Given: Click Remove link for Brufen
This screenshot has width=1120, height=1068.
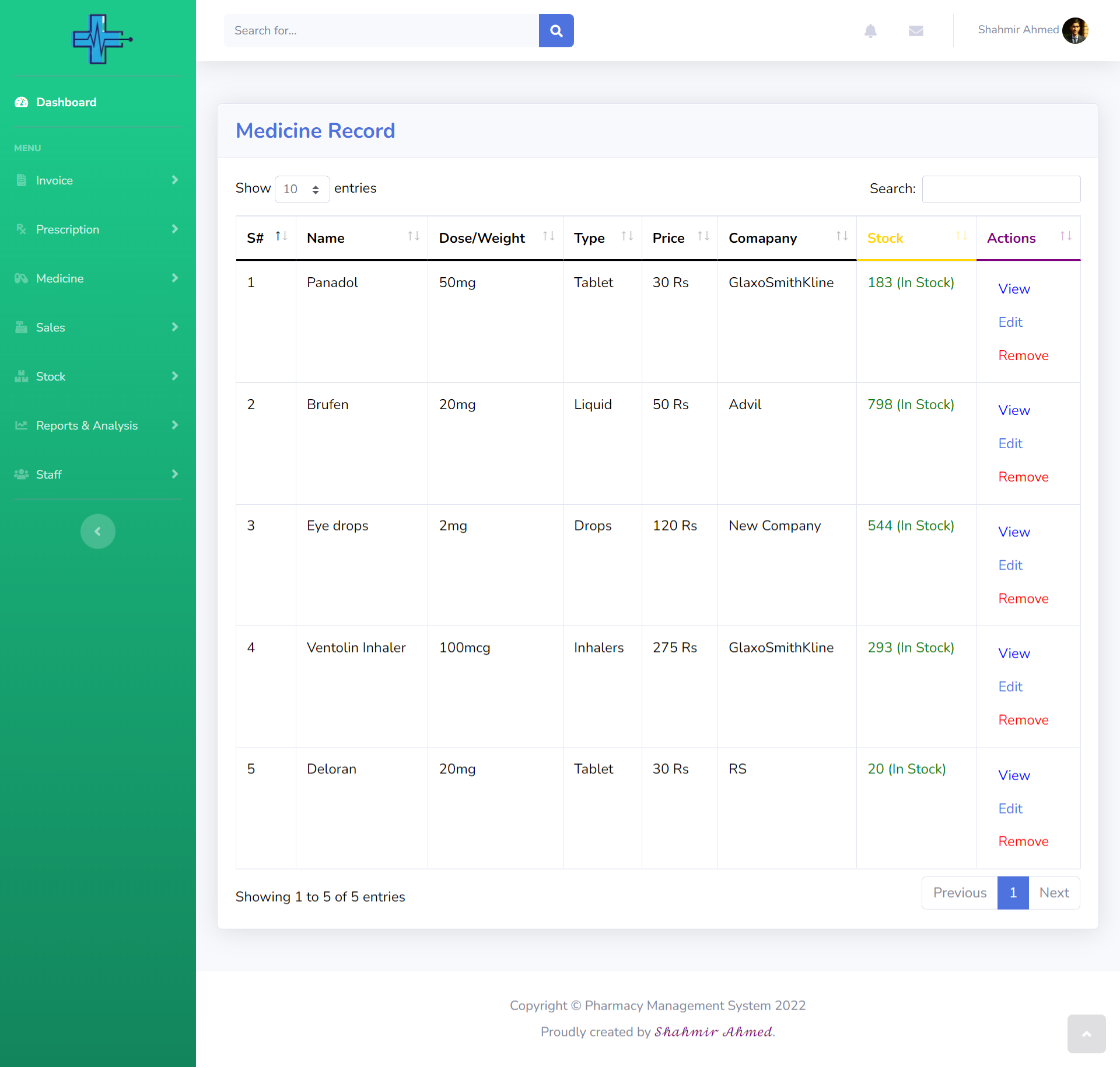Looking at the screenshot, I should tap(1023, 477).
